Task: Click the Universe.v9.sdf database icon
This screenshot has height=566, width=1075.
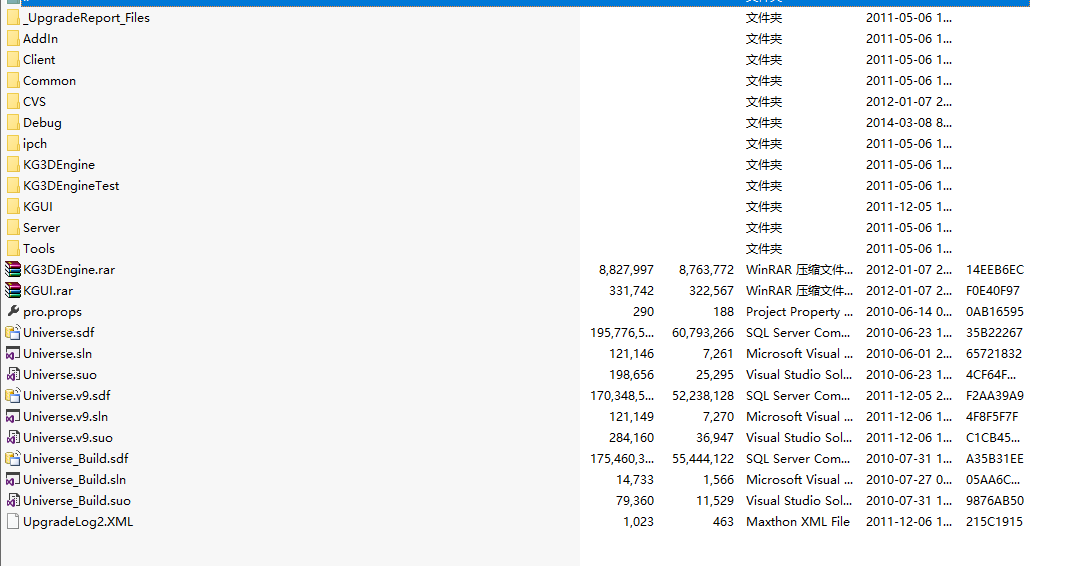Action: click(13, 396)
